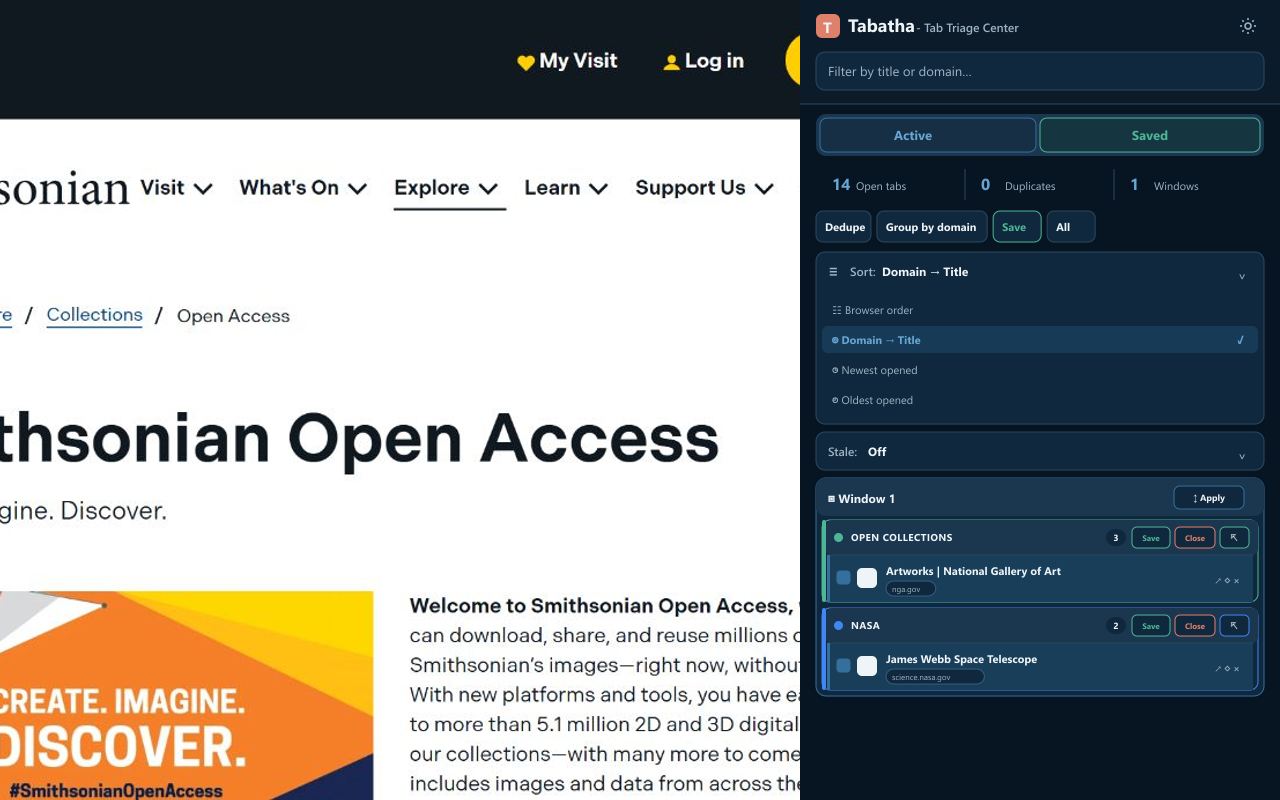Viewport: 1280px width, 800px height.
Task: Switch to the Saved tab
Action: [1150, 135]
